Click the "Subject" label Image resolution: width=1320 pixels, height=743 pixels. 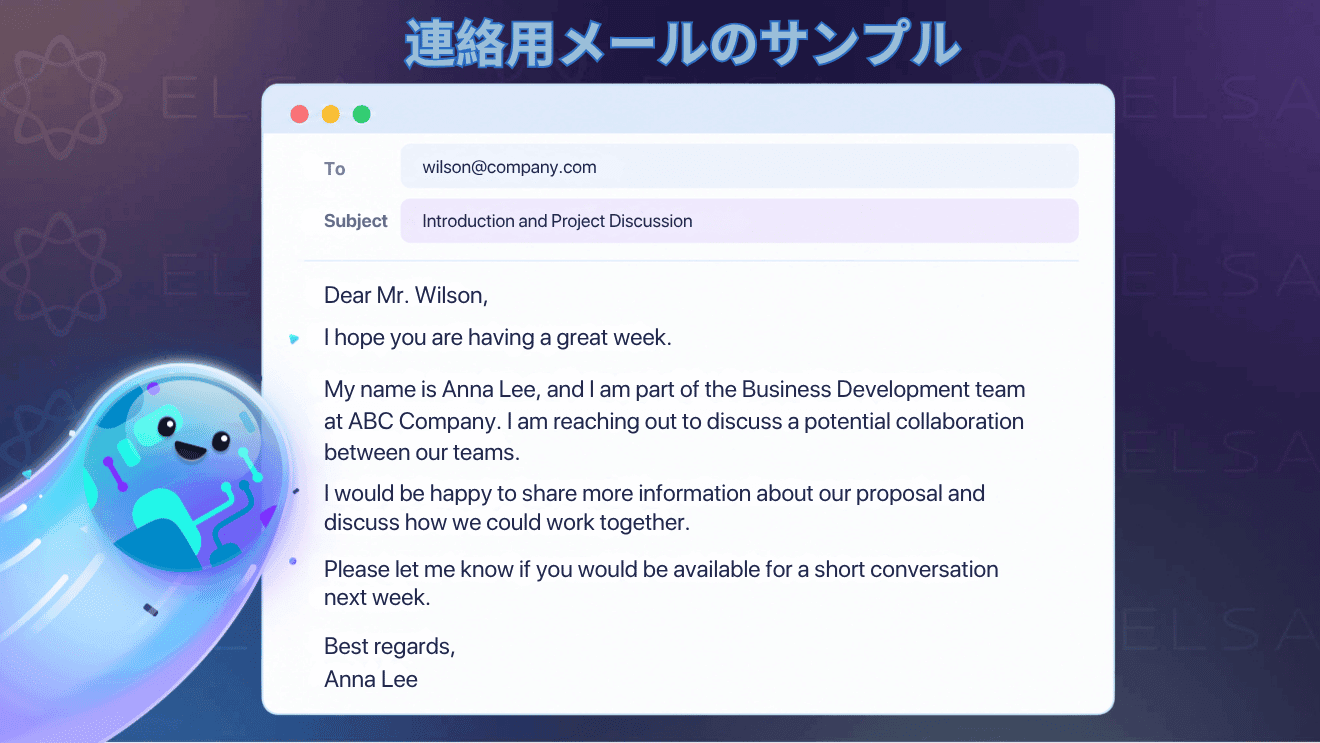[x=356, y=221]
